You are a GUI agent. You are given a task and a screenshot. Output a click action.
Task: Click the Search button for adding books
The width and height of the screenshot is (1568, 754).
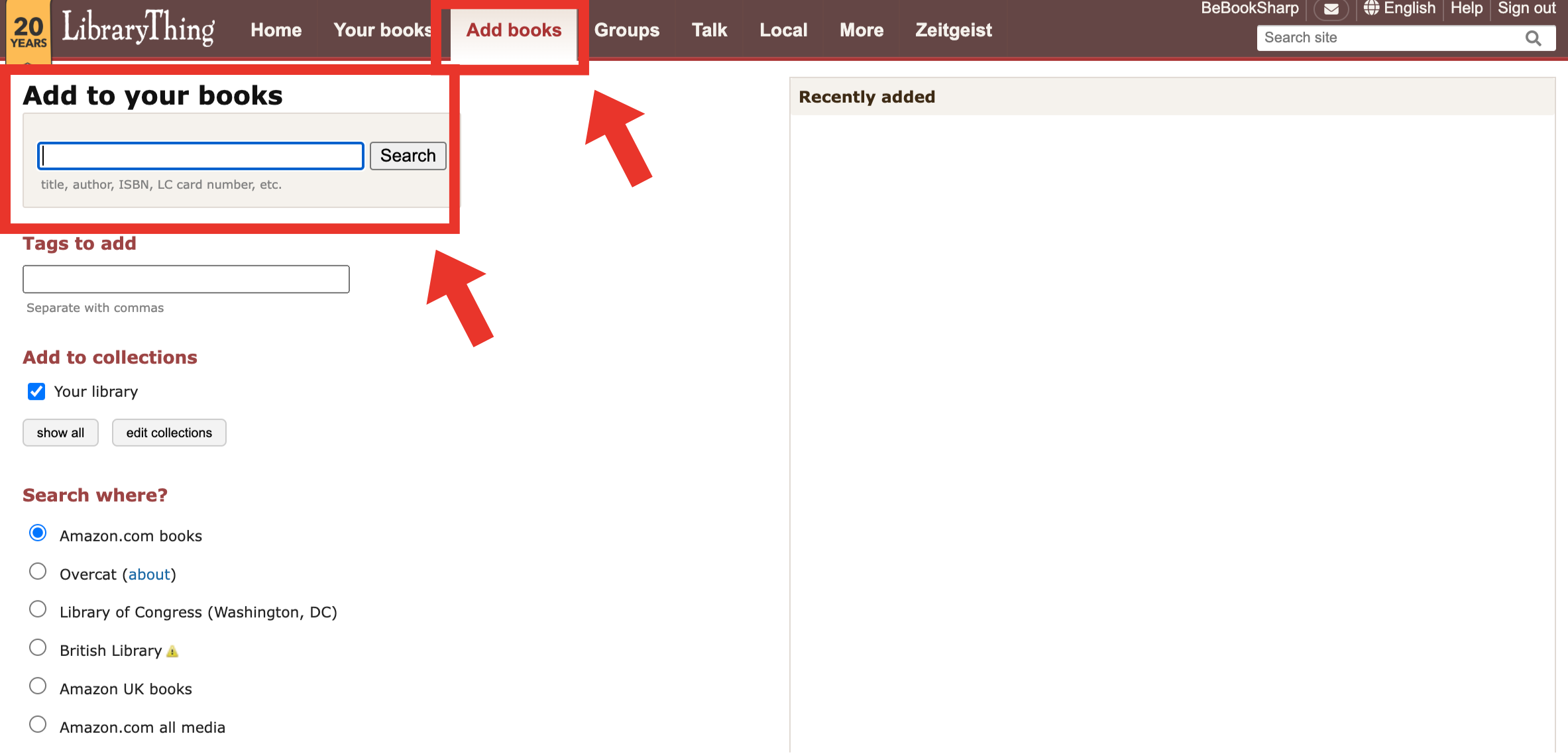coord(408,155)
